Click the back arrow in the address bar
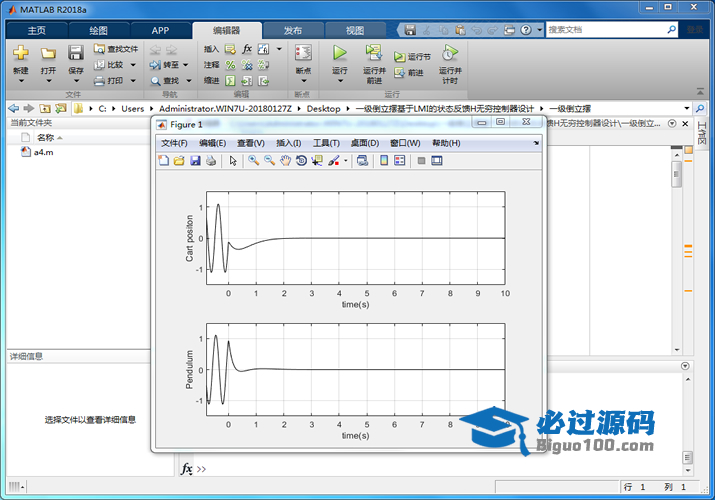 click(x=14, y=108)
